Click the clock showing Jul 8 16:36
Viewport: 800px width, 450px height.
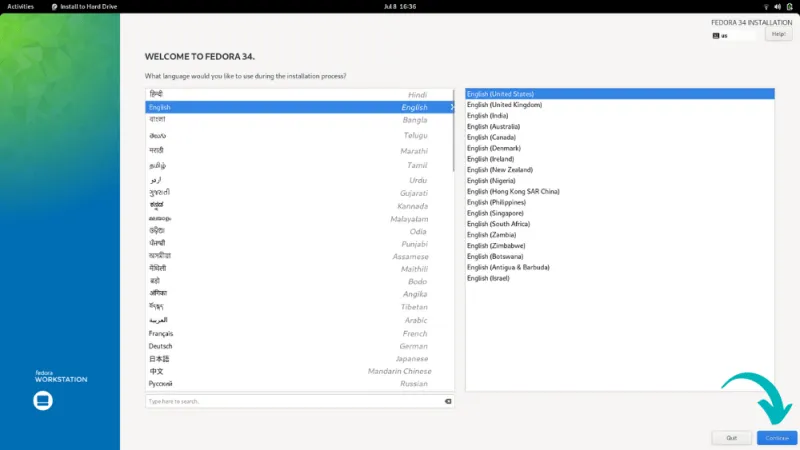tap(398, 6)
